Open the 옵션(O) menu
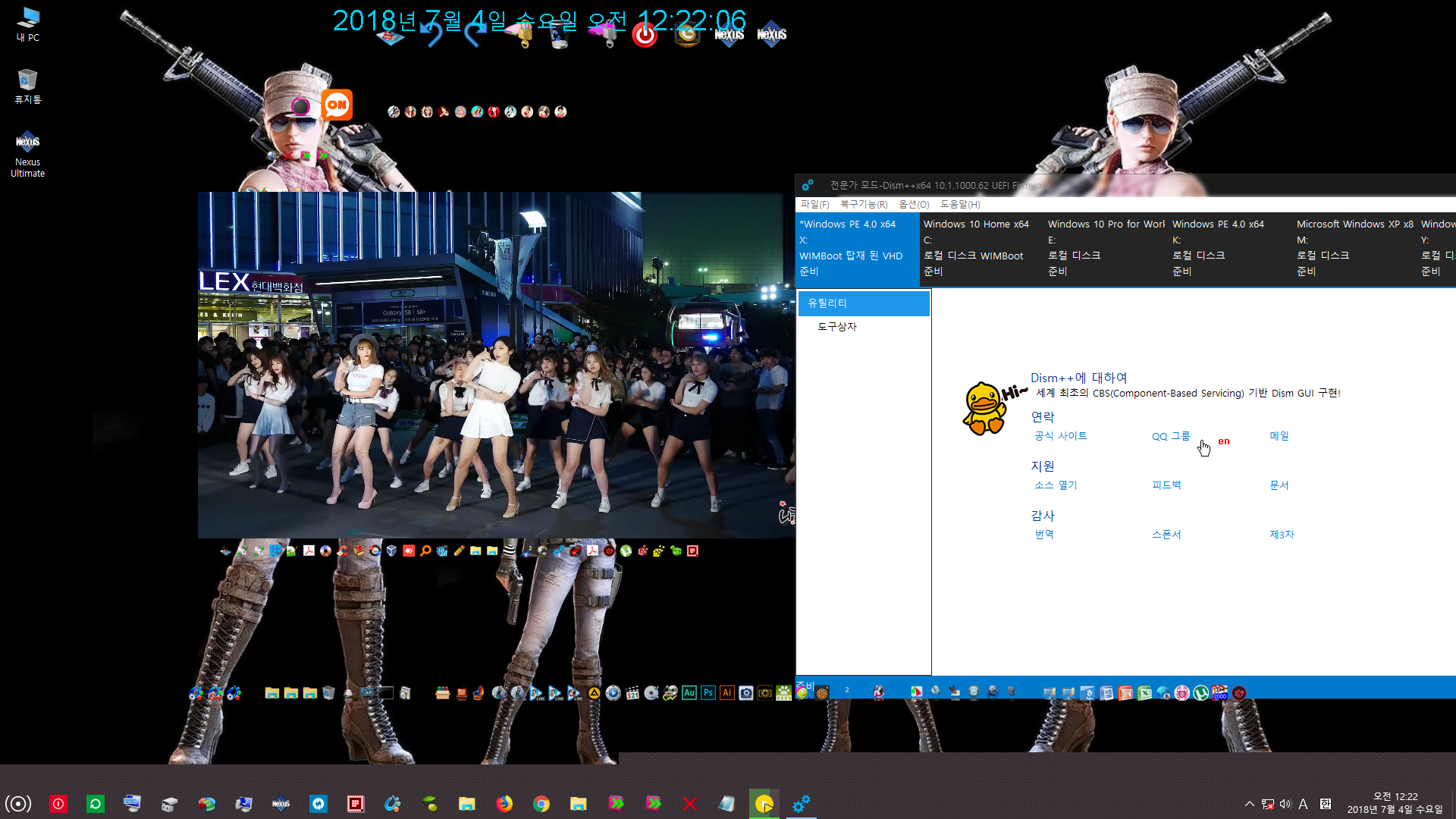Screen dimensions: 1456x819 [x=914, y=205]
